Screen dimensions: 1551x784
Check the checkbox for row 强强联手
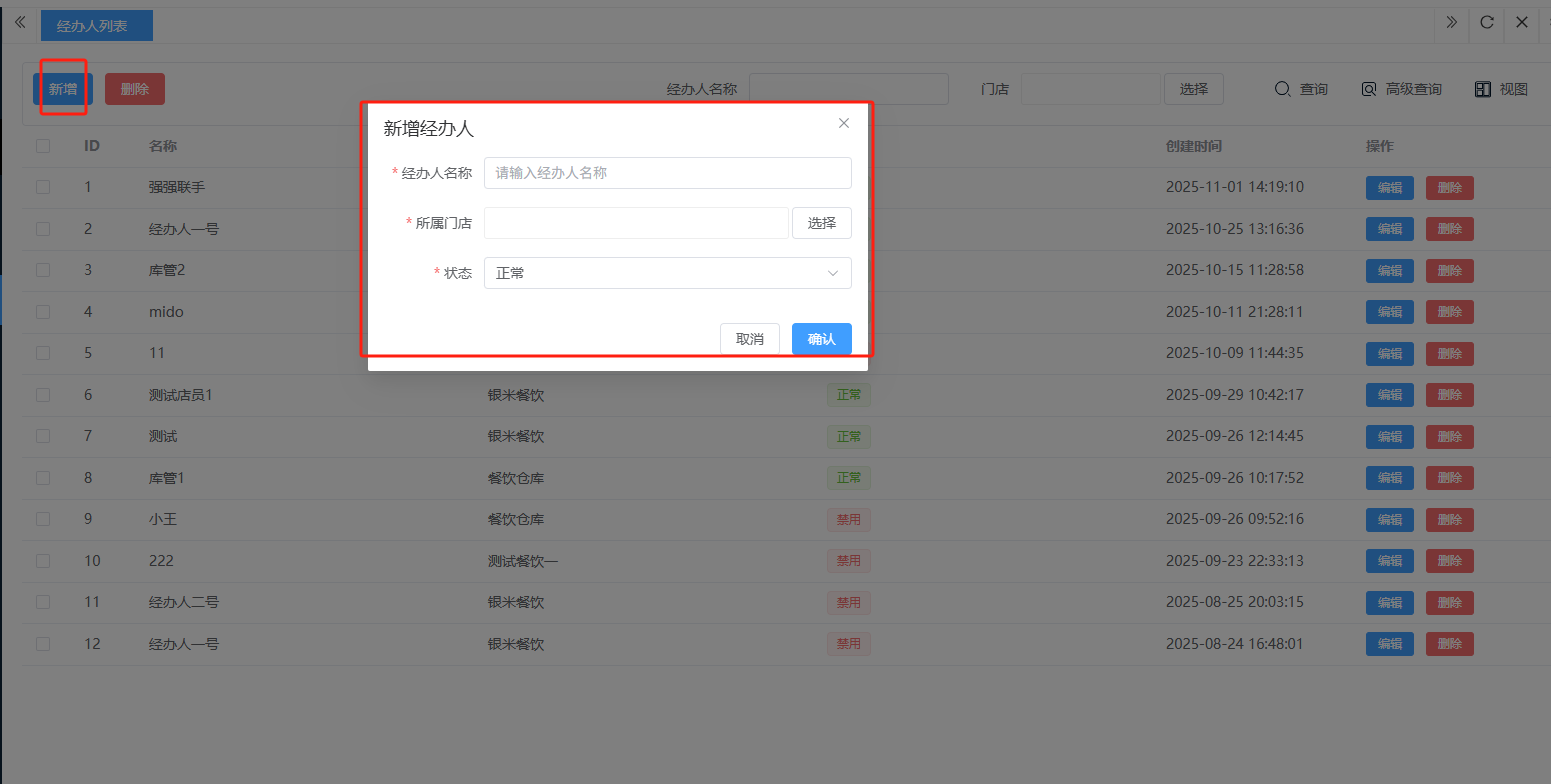43,187
